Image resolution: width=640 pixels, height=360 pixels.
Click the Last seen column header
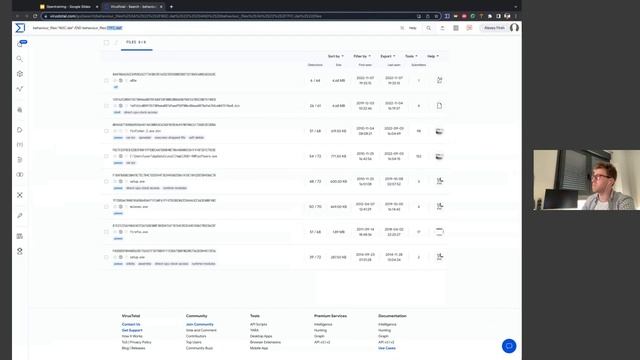(x=393, y=65)
